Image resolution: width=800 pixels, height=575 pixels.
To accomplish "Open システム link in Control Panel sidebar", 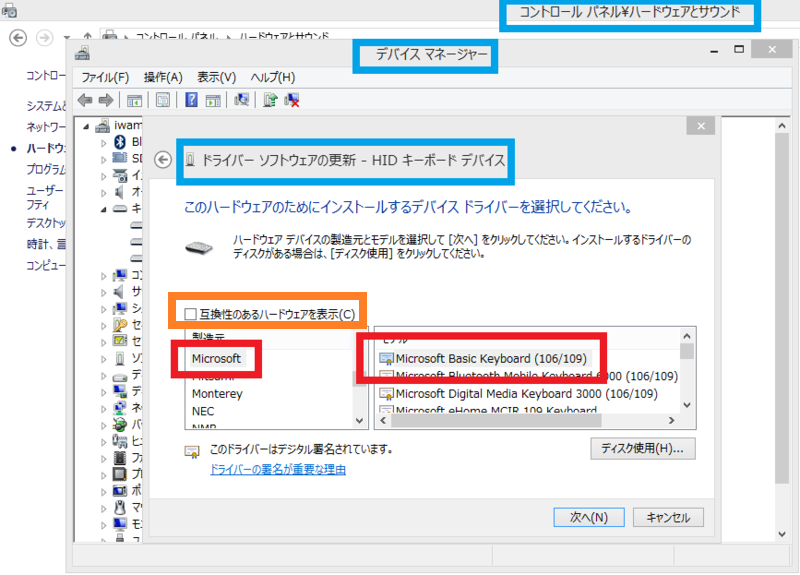I will (x=46, y=106).
